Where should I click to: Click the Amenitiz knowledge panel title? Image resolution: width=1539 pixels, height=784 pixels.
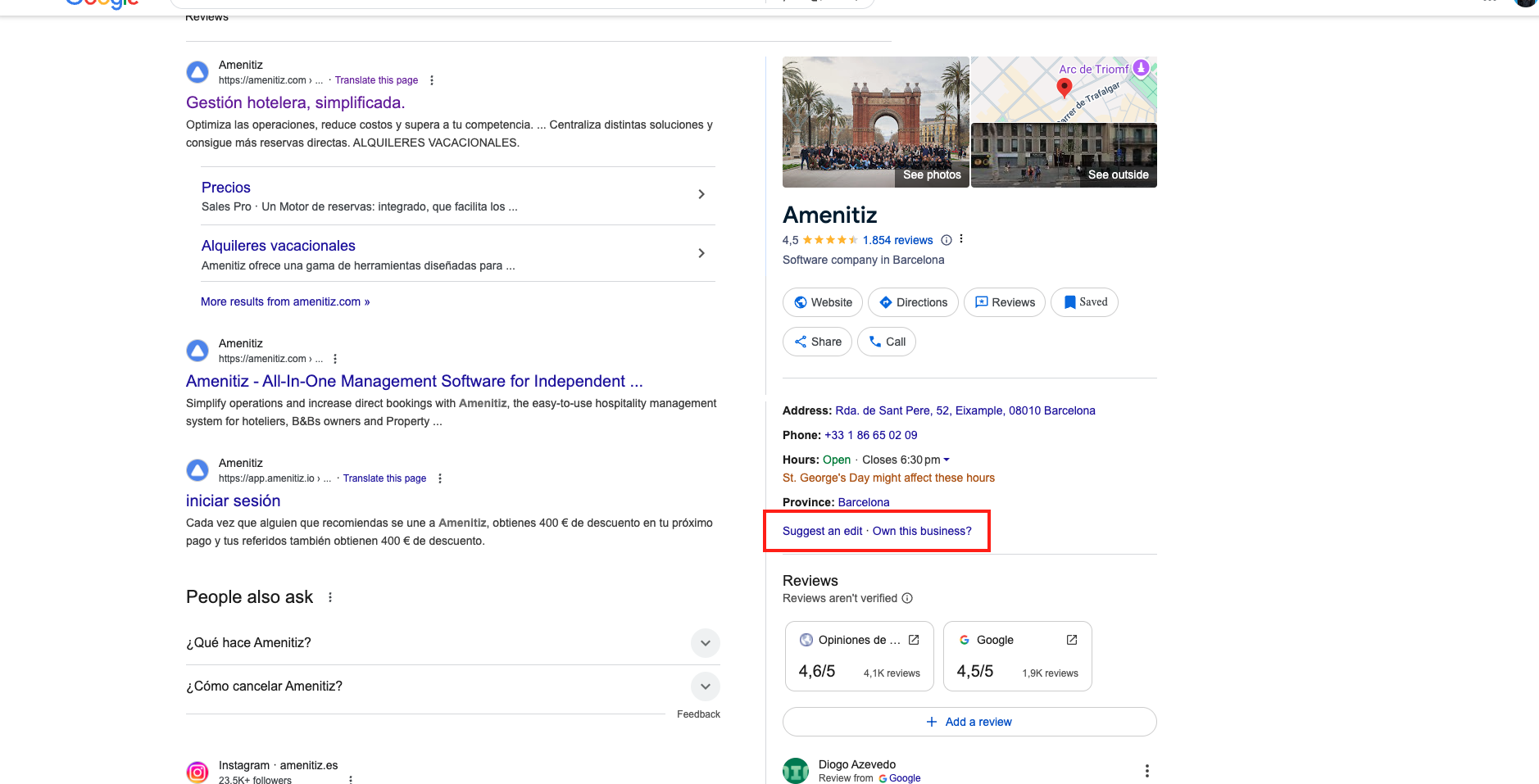pyautogui.click(x=829, y=215)
